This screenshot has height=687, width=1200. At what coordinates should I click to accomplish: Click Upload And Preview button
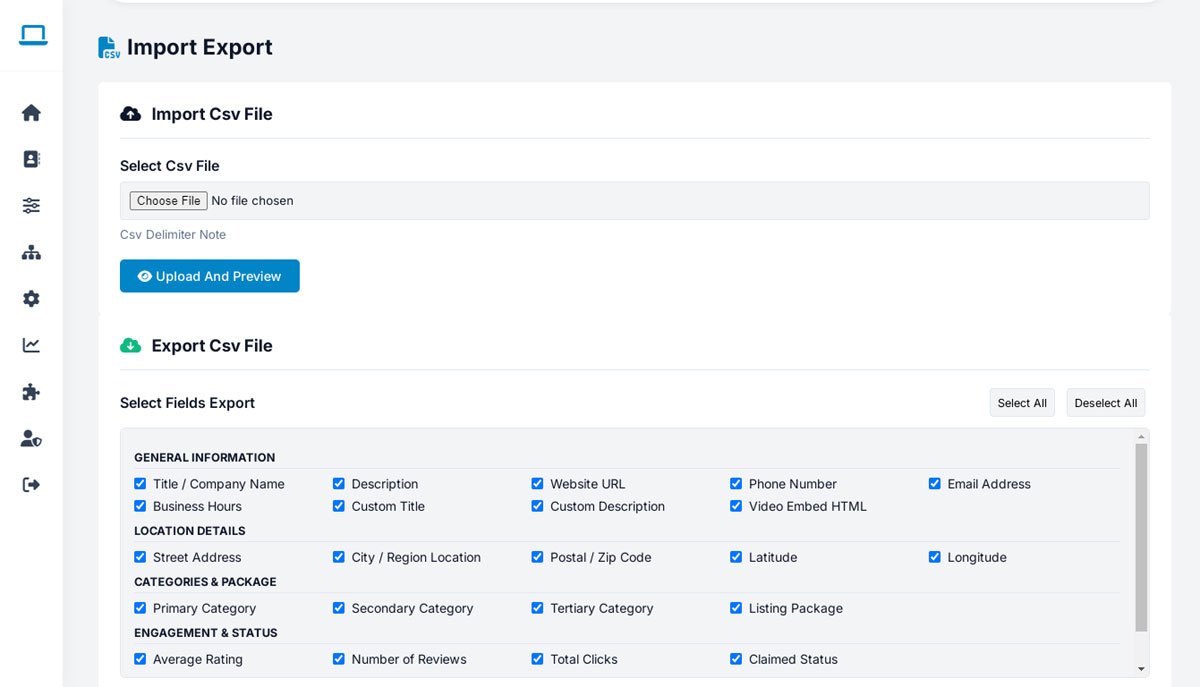210,276
